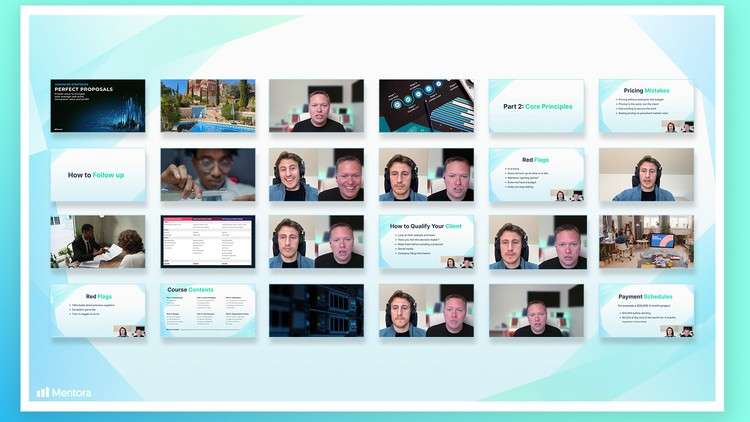Select the lone man wearing headphones clip
The width and height of the screenshot is (750, 422).
(646, 175)
